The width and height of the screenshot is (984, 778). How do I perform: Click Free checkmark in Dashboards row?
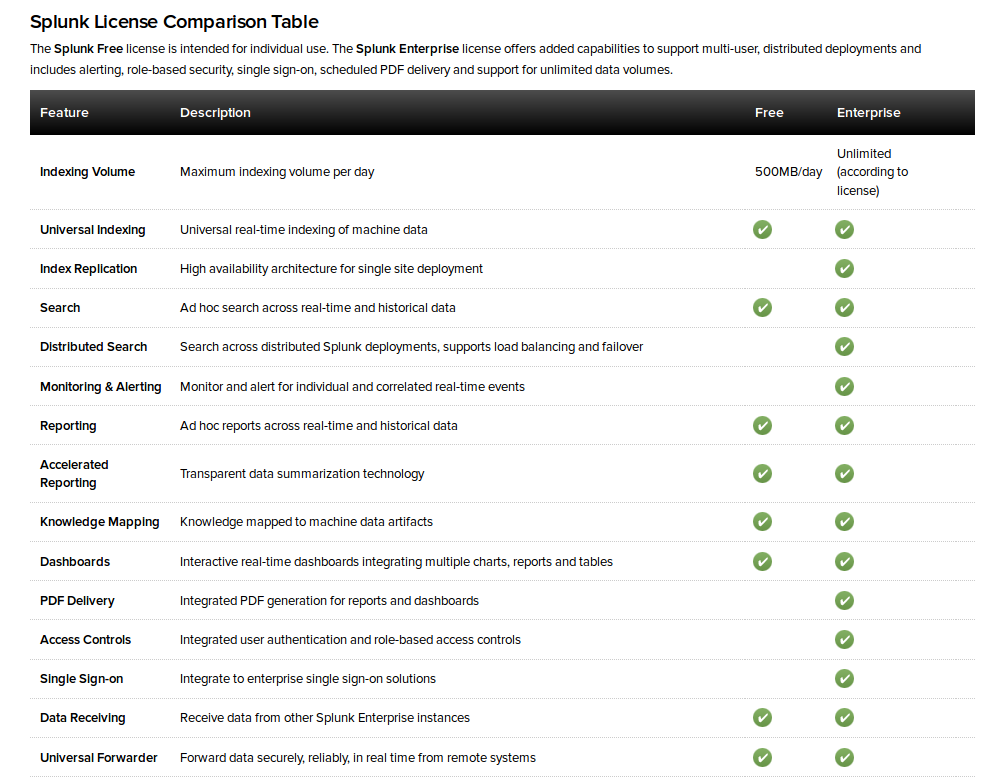click(x=762, y=562)
